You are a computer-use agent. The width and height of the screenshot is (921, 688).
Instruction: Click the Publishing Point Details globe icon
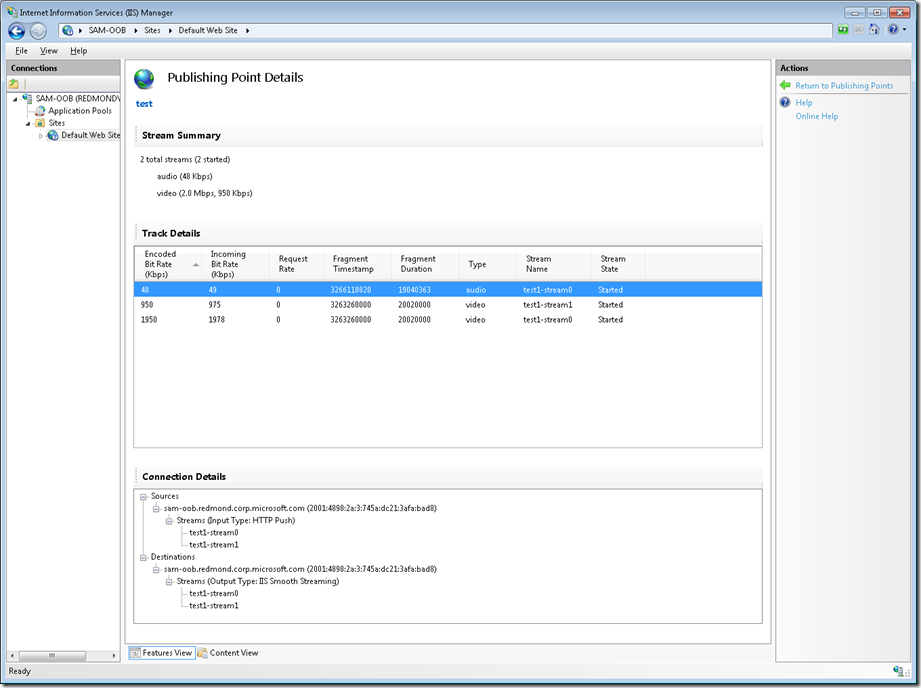point(144,79)
